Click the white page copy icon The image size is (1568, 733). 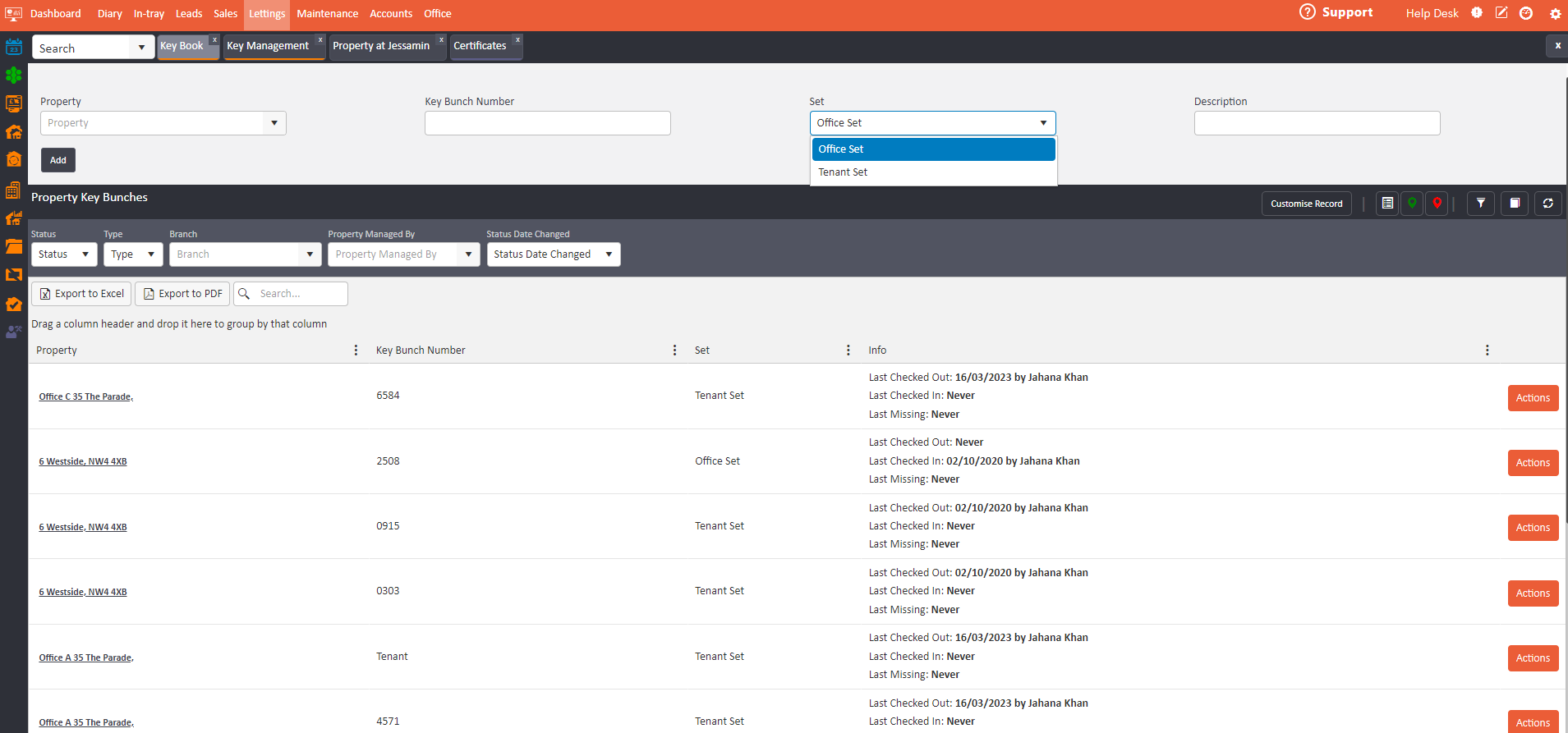click(x=1515, y=204)
